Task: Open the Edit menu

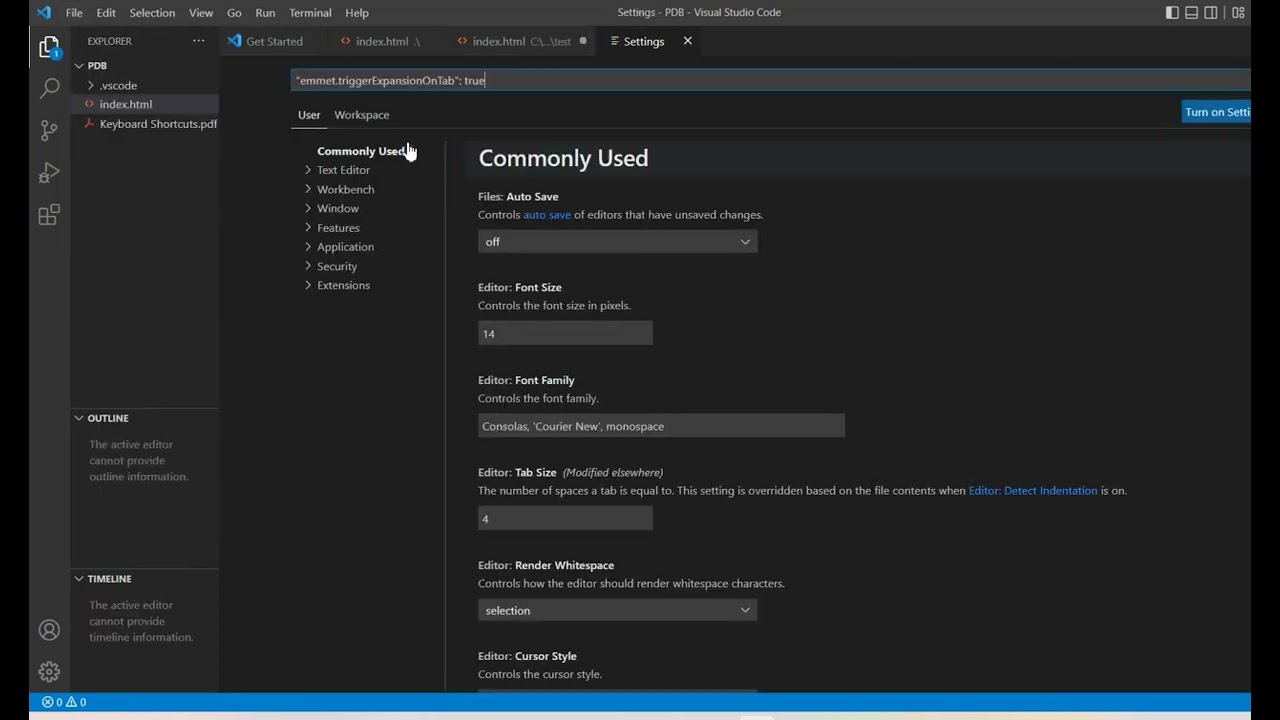Action: point(106,13)
